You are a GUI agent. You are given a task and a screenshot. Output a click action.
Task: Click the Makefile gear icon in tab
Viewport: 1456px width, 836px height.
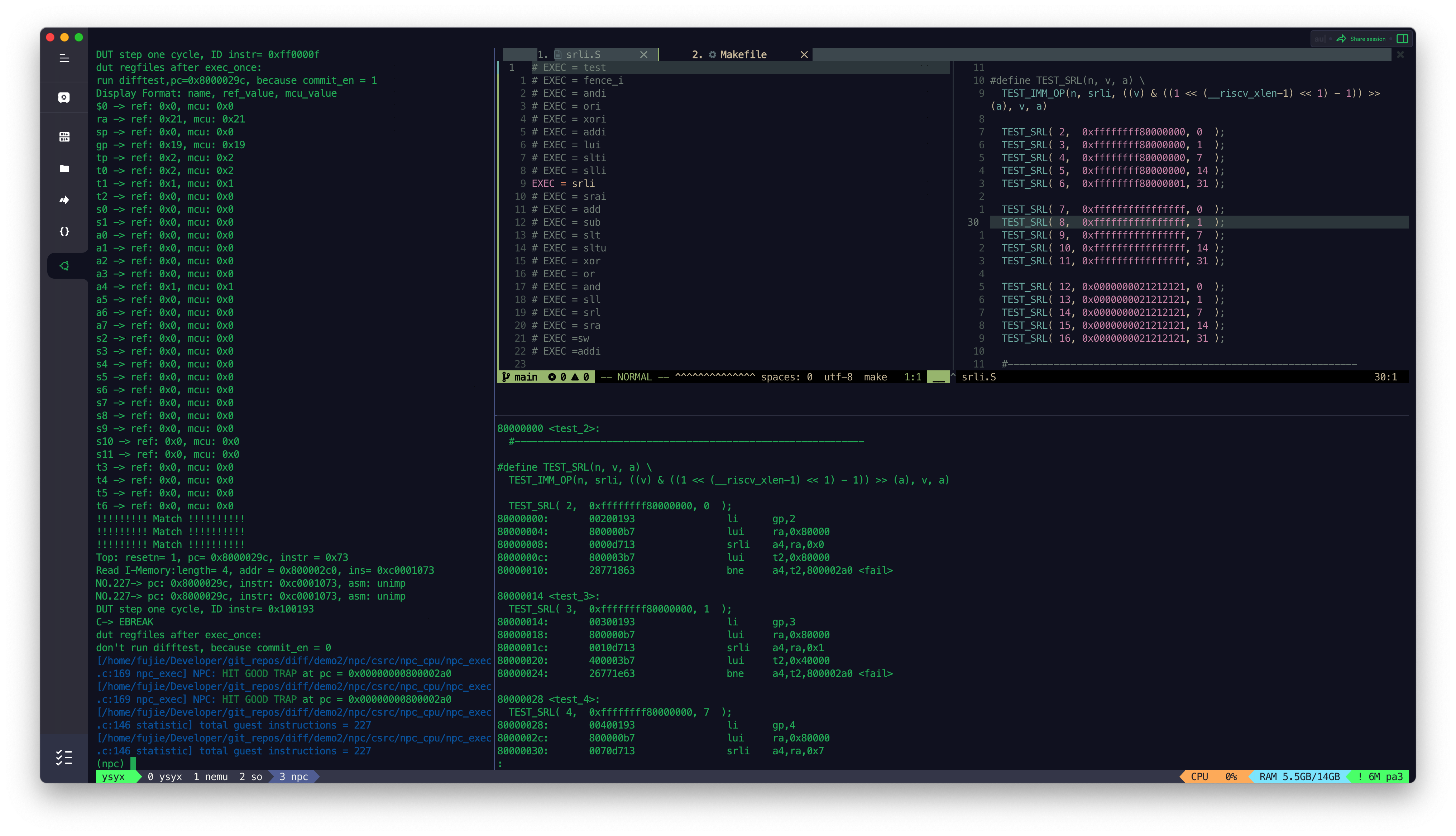[713, 54]
